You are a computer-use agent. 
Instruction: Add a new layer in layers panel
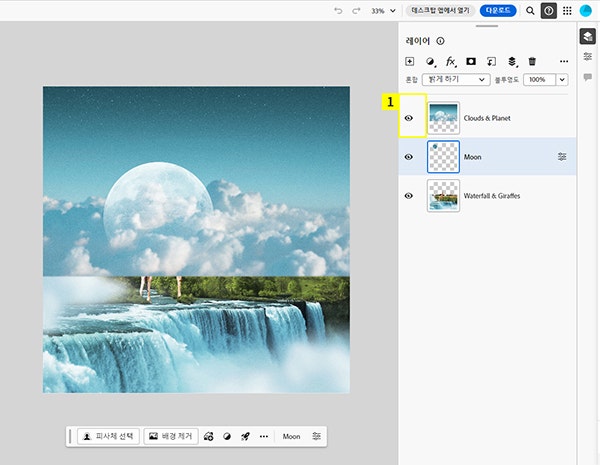pos(410,62)
